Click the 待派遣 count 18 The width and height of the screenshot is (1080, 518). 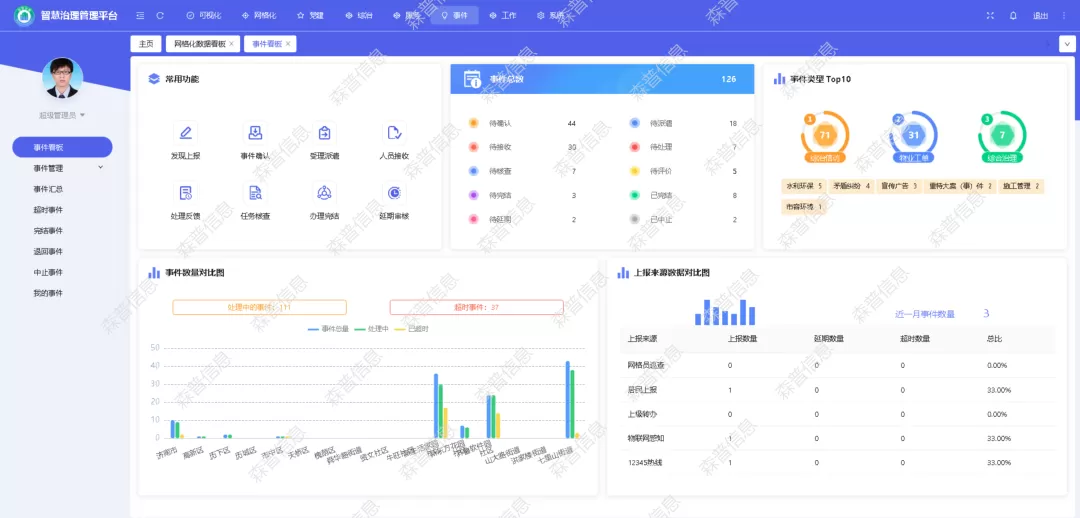pos(733,123)
